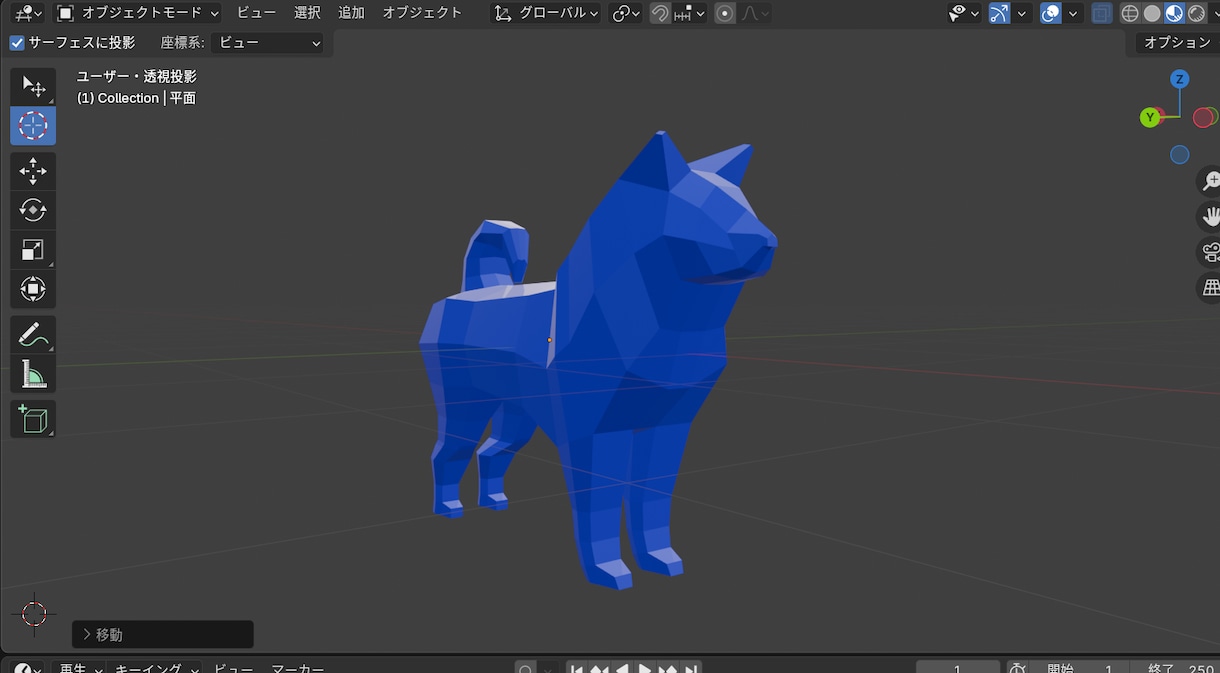The width and height of the screenshot is (1220, 673).
Task: Open the 追加 menu
Action: tap(351, 13)
